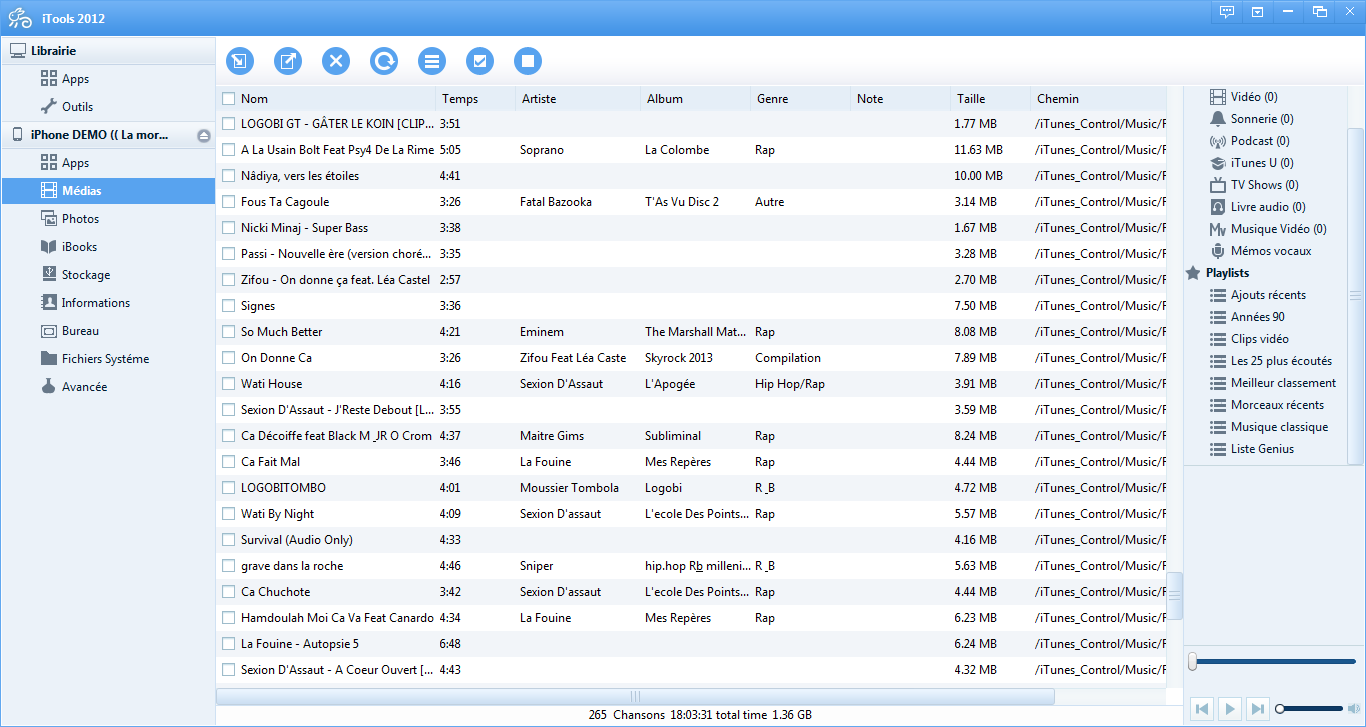1366x727 pixels.
Task: Sort the list by the Artiste column
Action: click(x=576, y=99)
